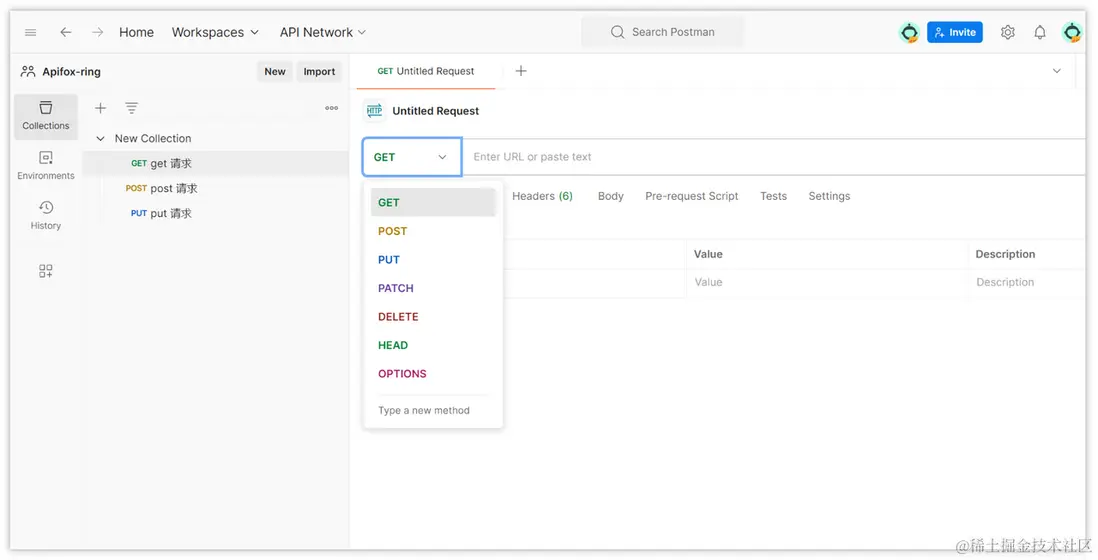Collapse the New Collection tree folder

click(100, 139)
